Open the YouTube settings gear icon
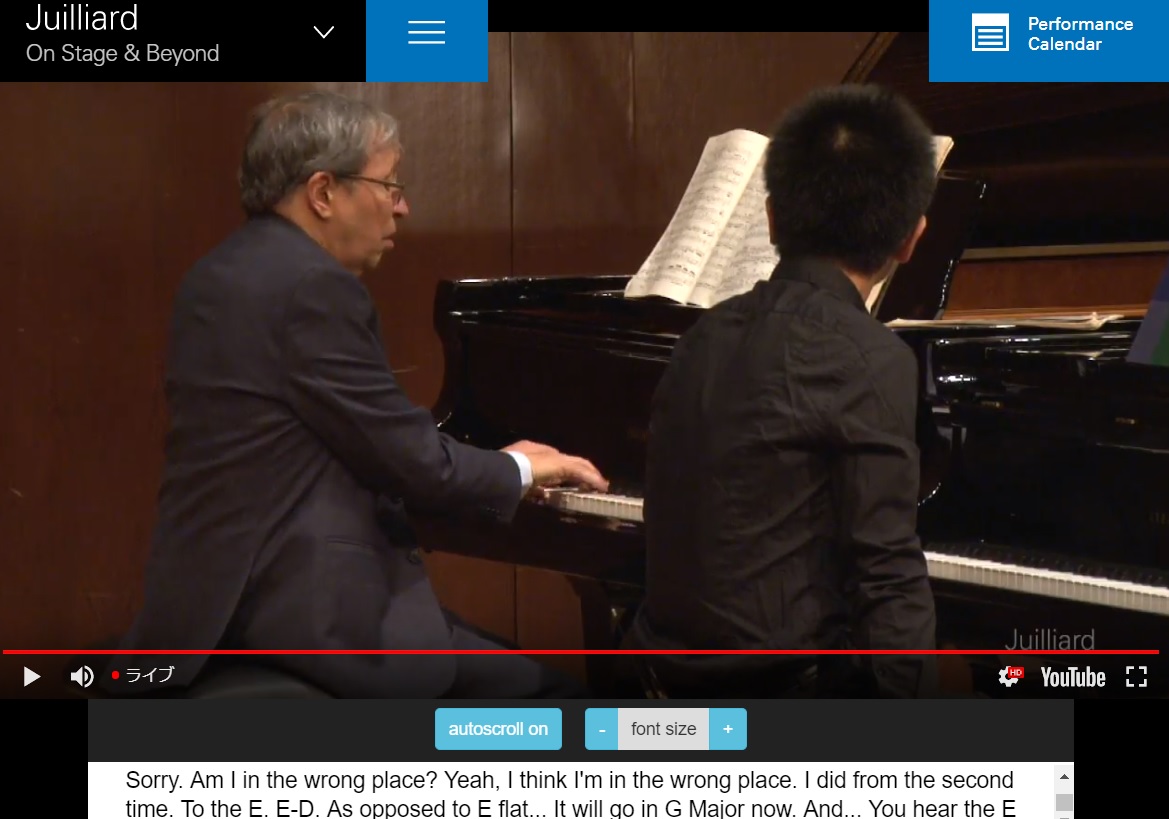This screenshot has height=819, width=1169. [1009, 677]
